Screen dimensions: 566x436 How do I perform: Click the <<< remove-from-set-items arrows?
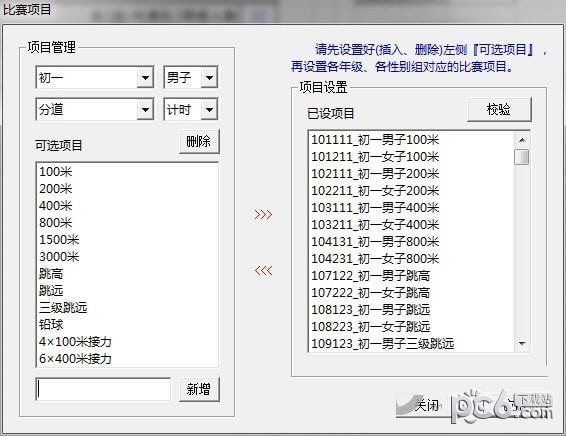[x=263, y=270]
